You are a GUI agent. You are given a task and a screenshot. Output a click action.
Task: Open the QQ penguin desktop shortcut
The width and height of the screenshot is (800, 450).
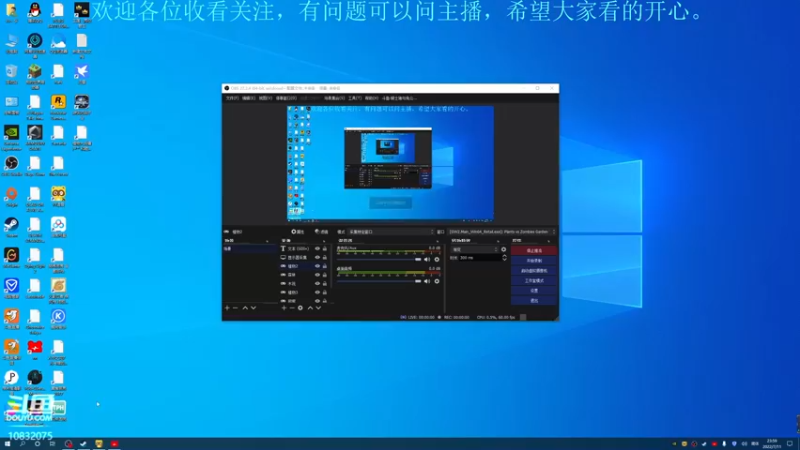click(35, 10)
